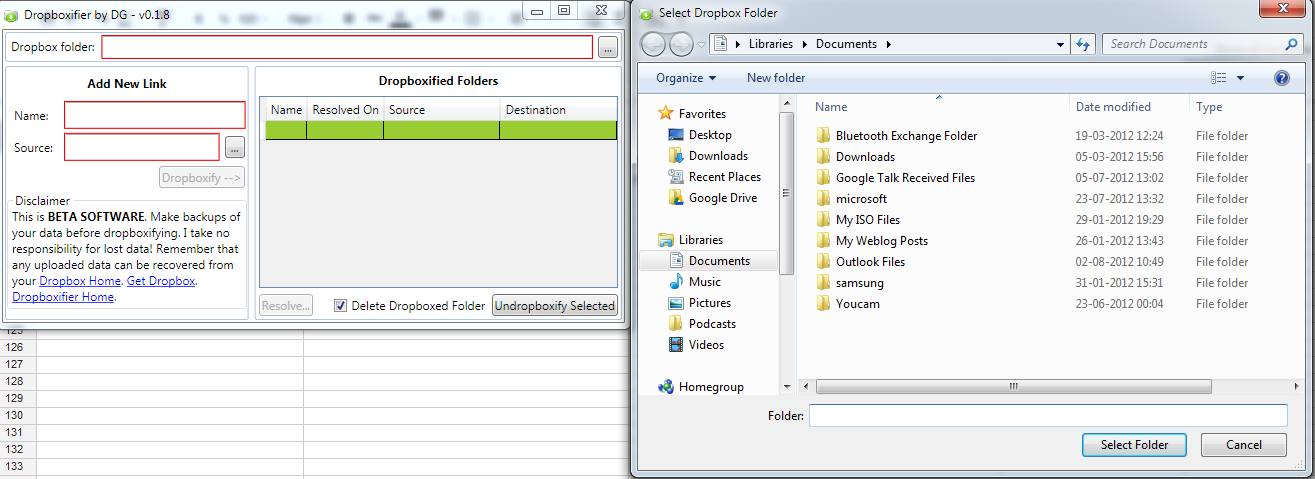Click the search magnifier icon

tap(1291, 44)
